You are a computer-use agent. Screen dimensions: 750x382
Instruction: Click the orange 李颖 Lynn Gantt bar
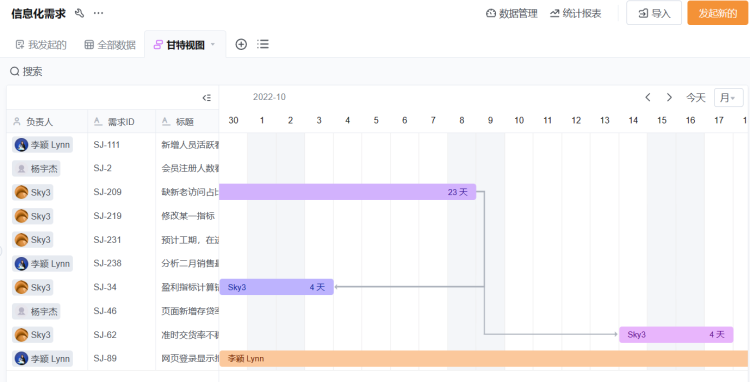(484, 359)
